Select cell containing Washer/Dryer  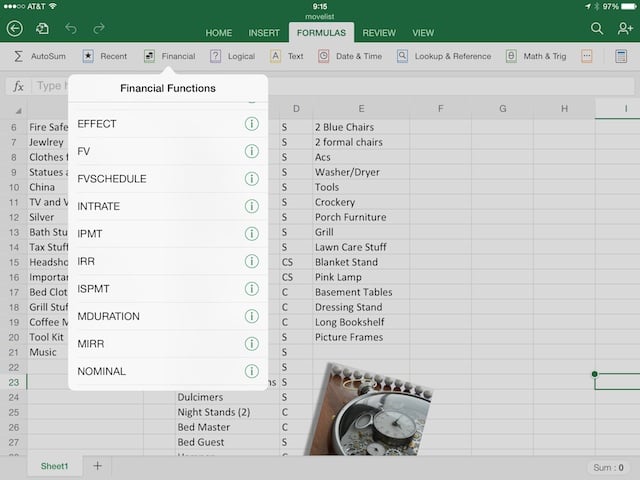pyautogui.click(x=361, y=172)
